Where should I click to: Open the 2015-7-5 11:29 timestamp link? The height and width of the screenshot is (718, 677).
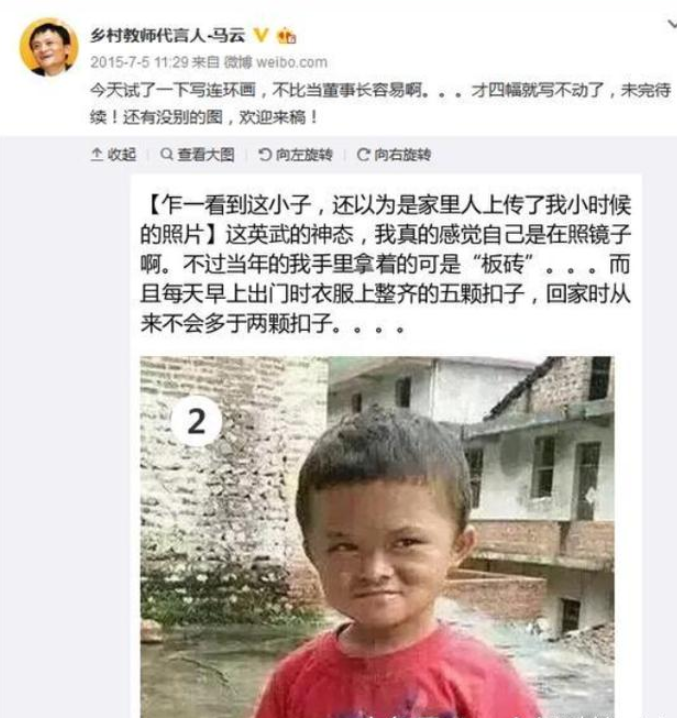(x=139, y=62)
